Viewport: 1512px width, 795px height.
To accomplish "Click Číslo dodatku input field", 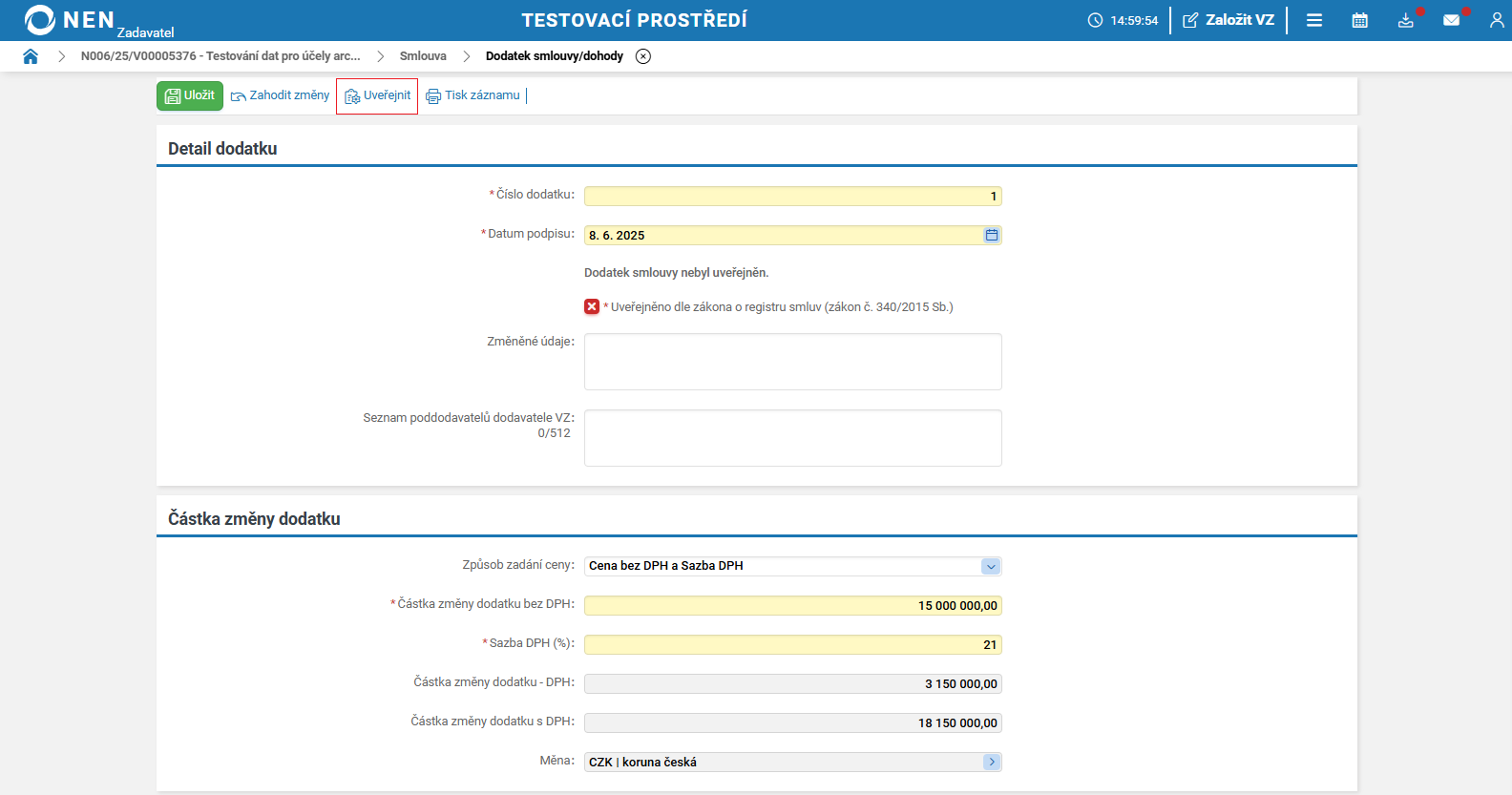I will [793, 196].
